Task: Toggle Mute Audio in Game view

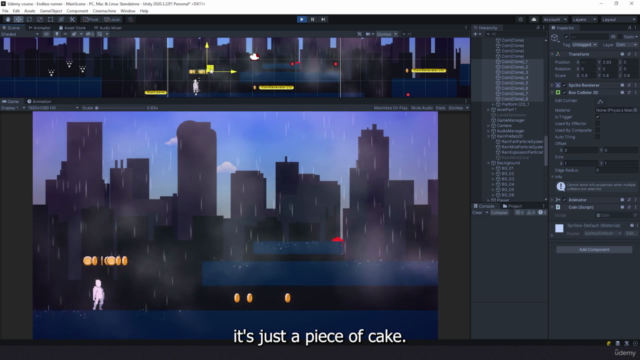Action: [x=422, y=108]
